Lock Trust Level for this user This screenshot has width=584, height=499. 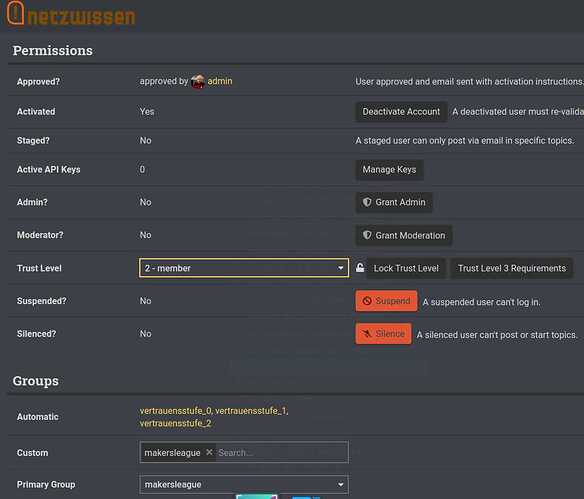point(406,268)
